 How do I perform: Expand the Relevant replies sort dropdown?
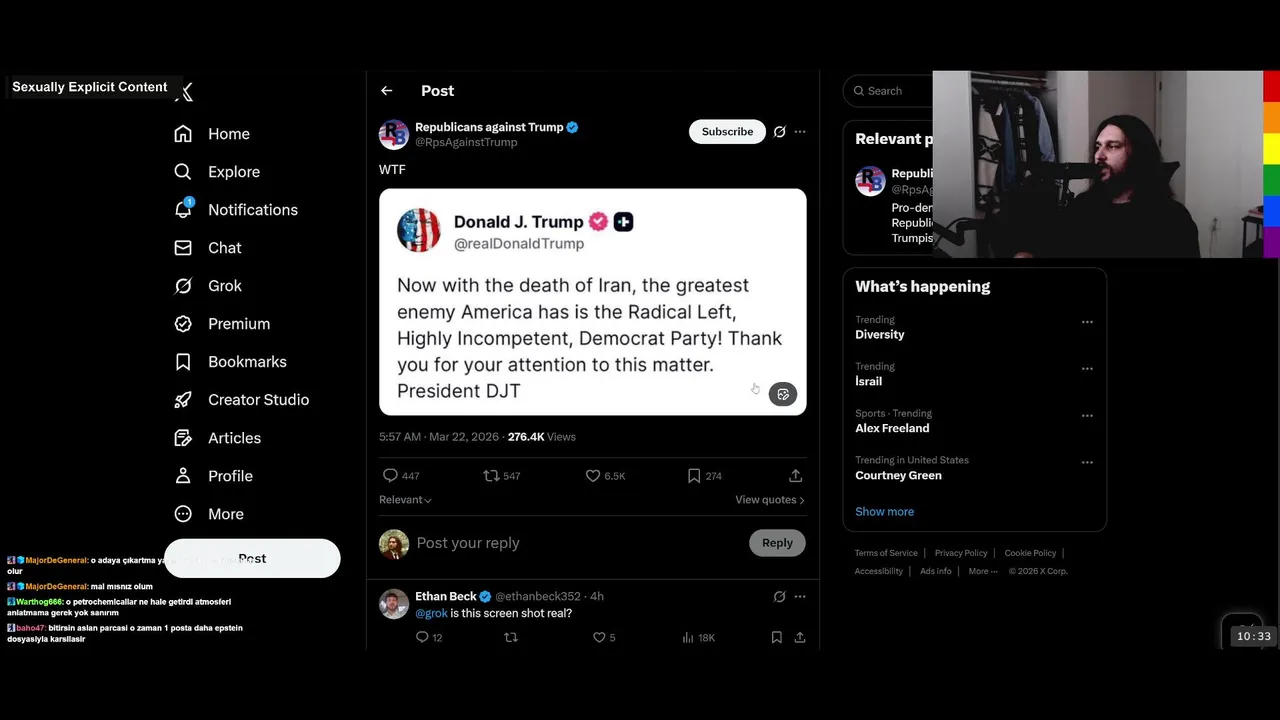pyautogui.click(x=405, y=500)
